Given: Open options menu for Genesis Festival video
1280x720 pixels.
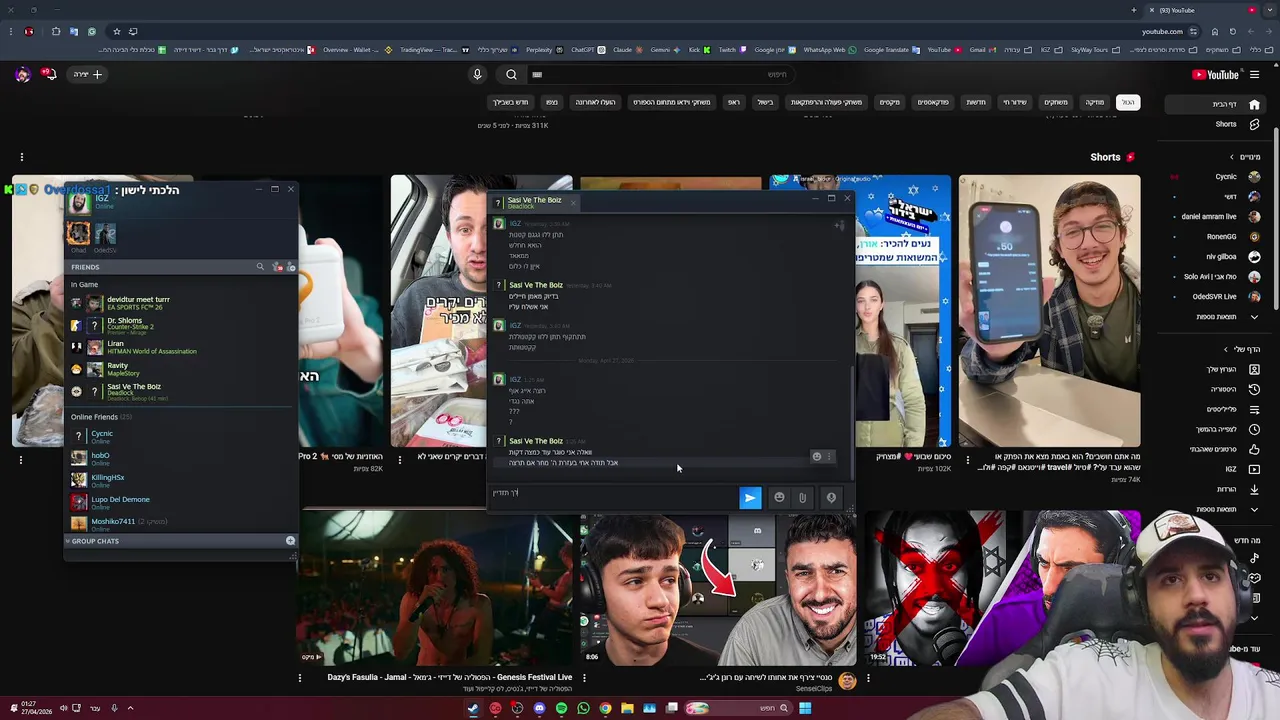Looking at the screenshot, I should click(x=300, y=678).
